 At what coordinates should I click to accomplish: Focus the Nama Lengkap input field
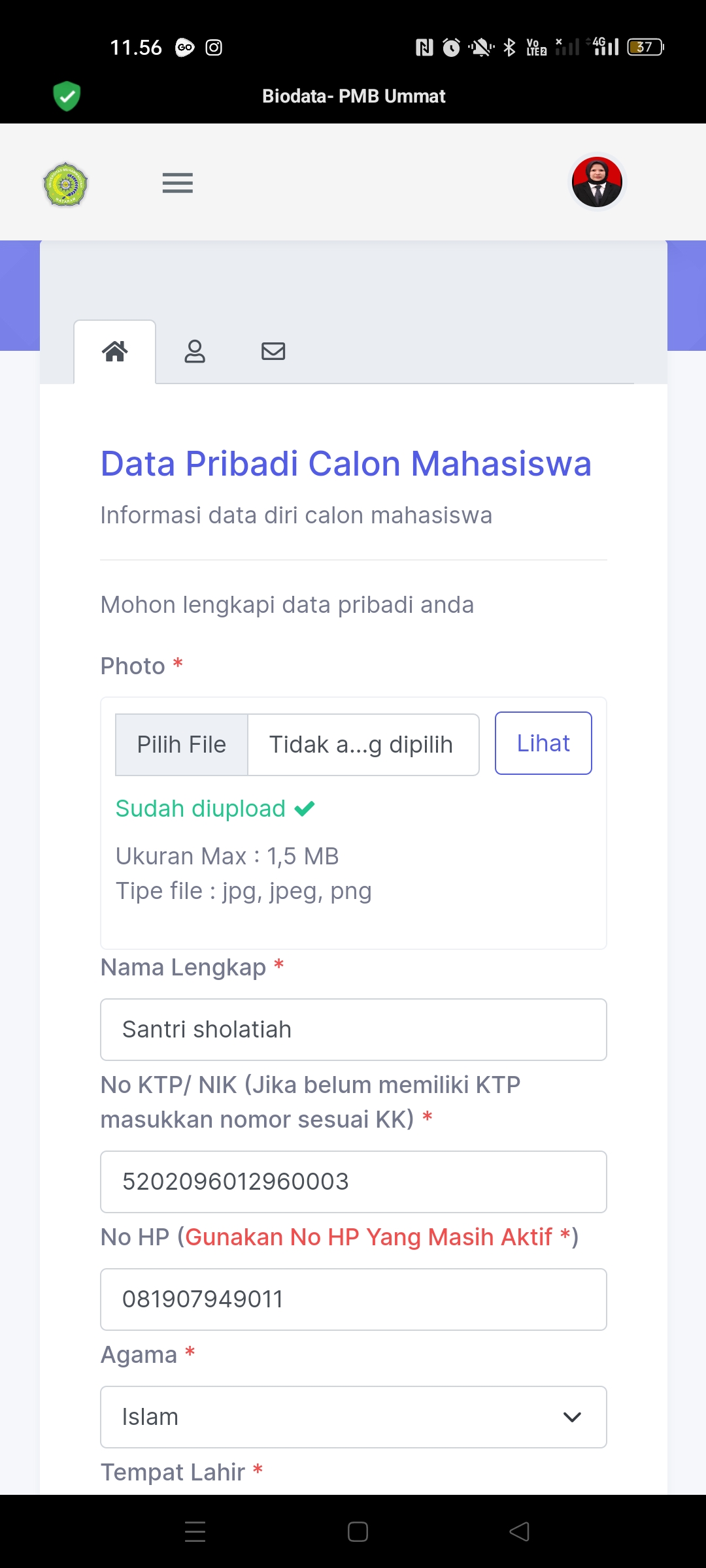pyautogui.click(x=353, y=1030)
